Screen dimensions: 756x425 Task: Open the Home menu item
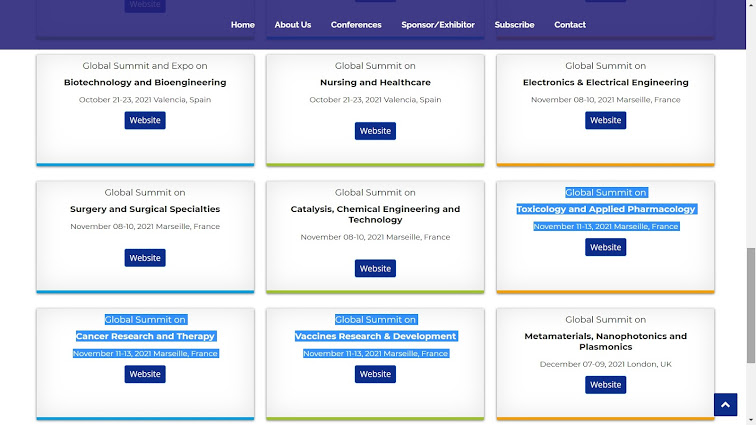[x=243, y=25]
